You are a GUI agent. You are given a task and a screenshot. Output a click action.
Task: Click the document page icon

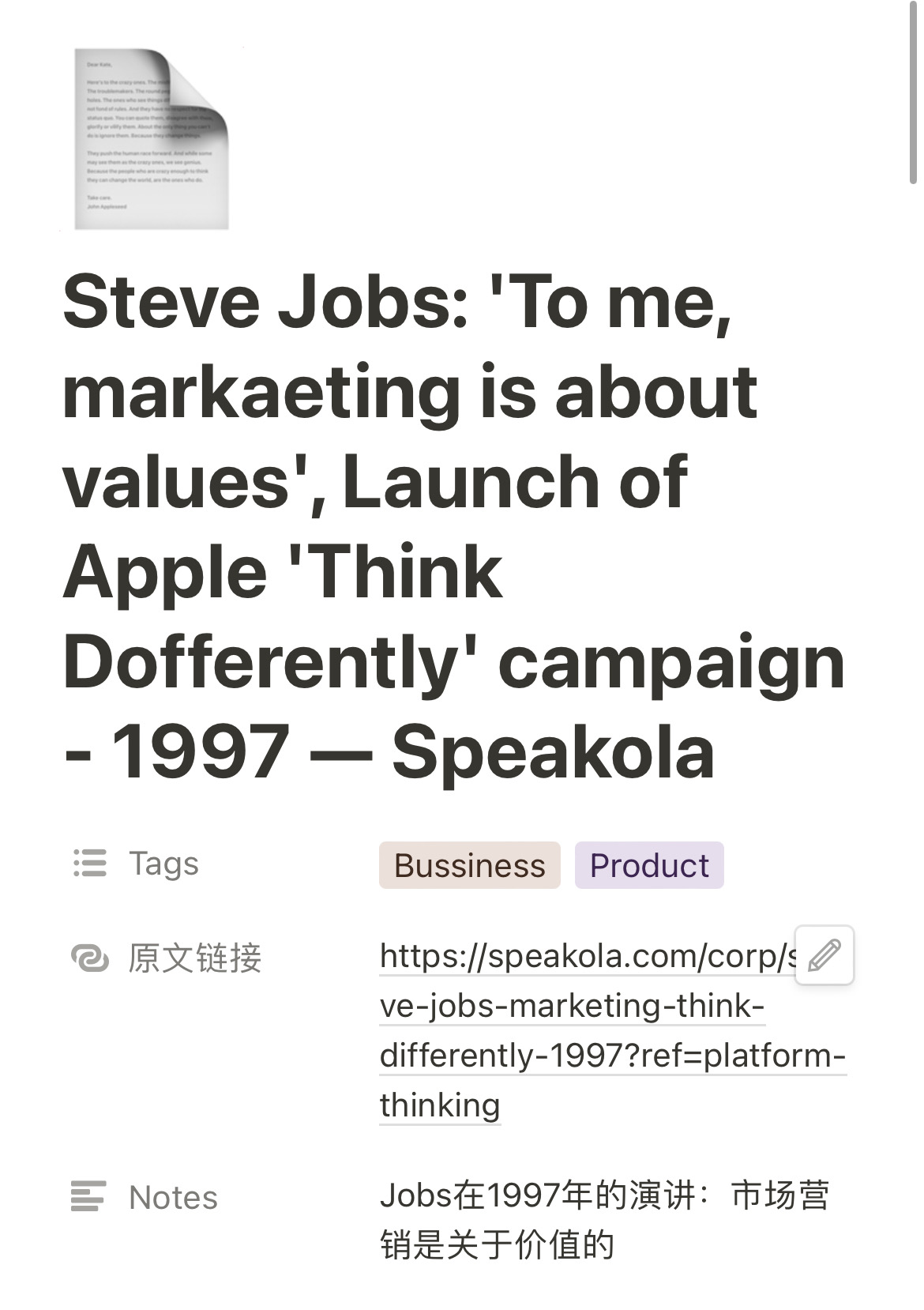click(x=151, y=139)
